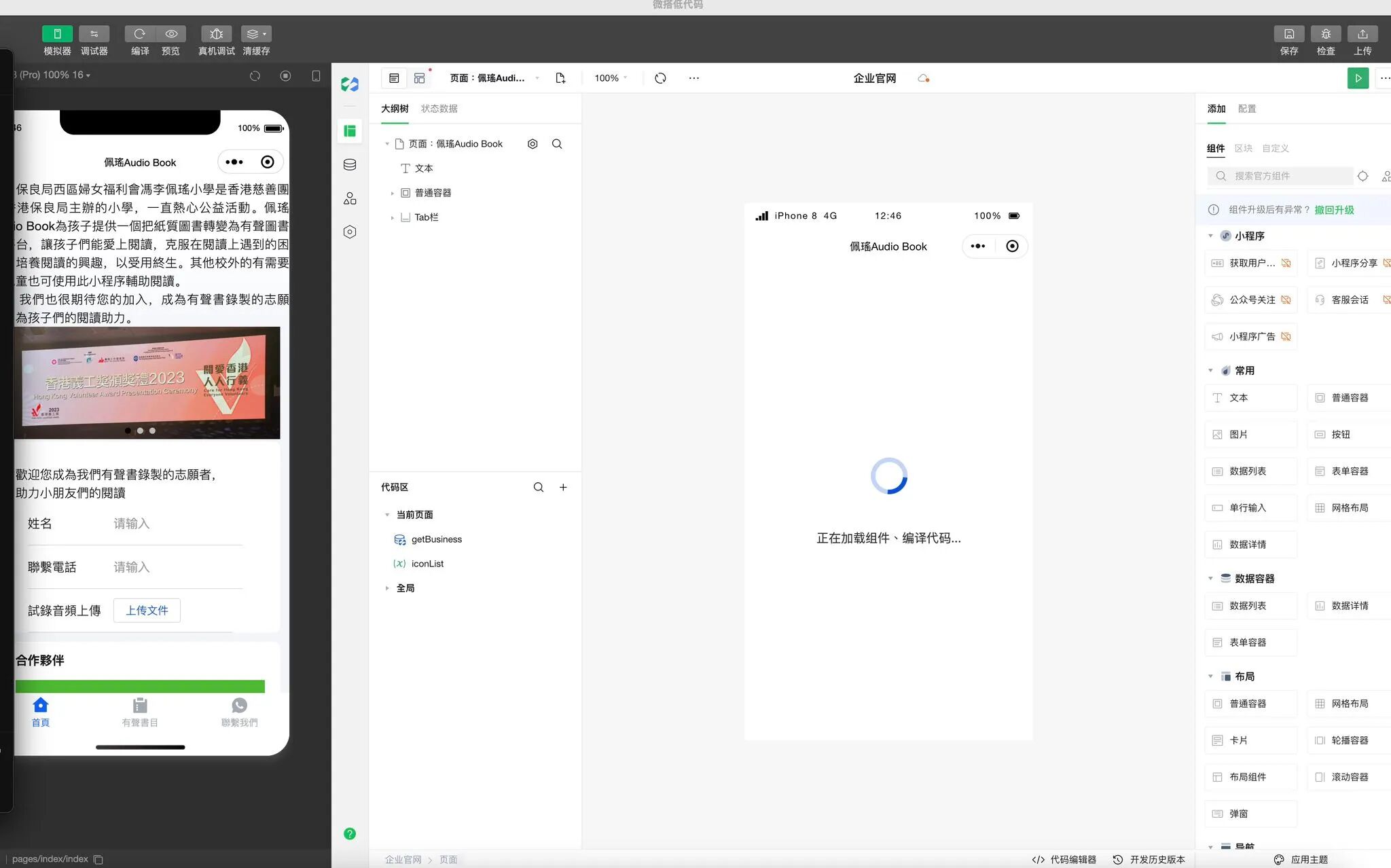This screenshot has width=1391, height=868.
Task: Open the data source database icon
Action: pos(350,164)
